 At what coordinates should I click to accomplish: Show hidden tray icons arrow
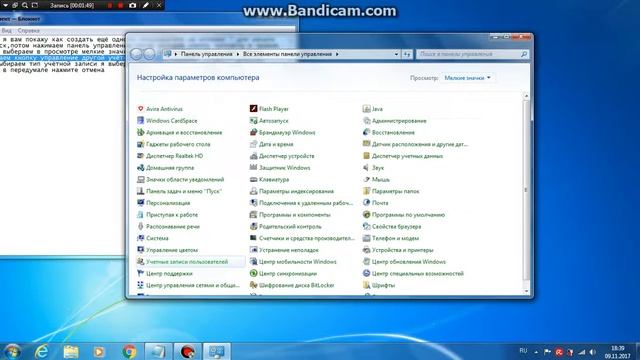point(536,352)
